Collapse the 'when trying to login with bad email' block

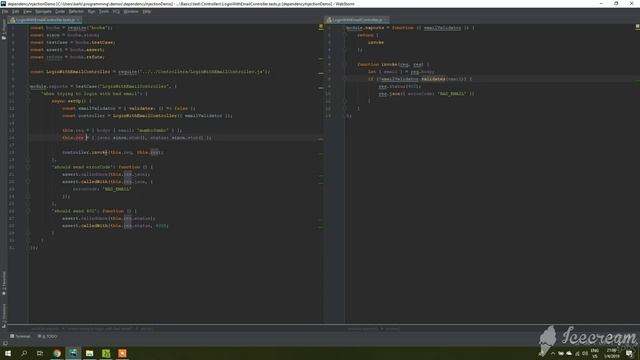pos(28,94)
